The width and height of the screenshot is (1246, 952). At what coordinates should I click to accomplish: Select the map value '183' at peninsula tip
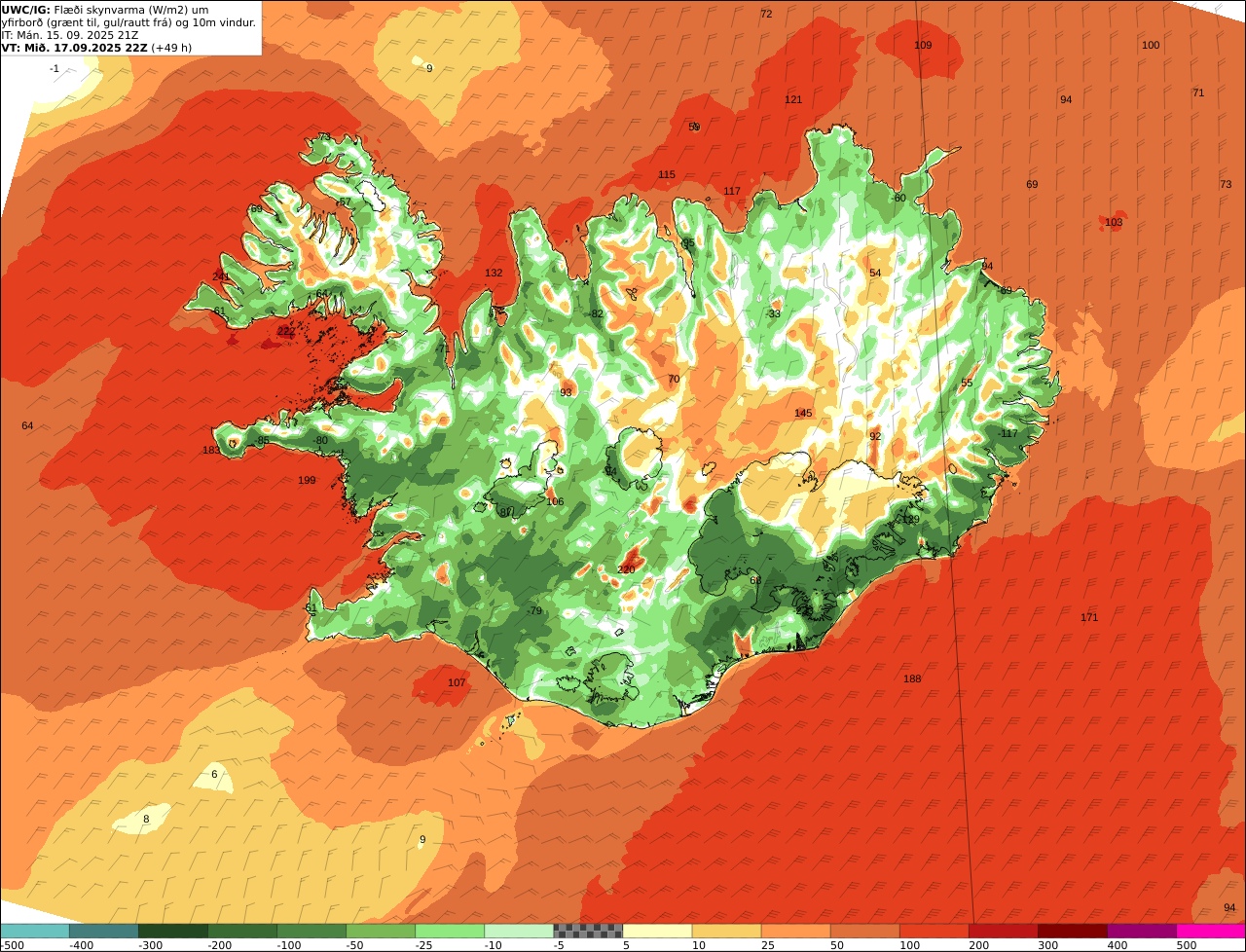[x=211, y=451]
